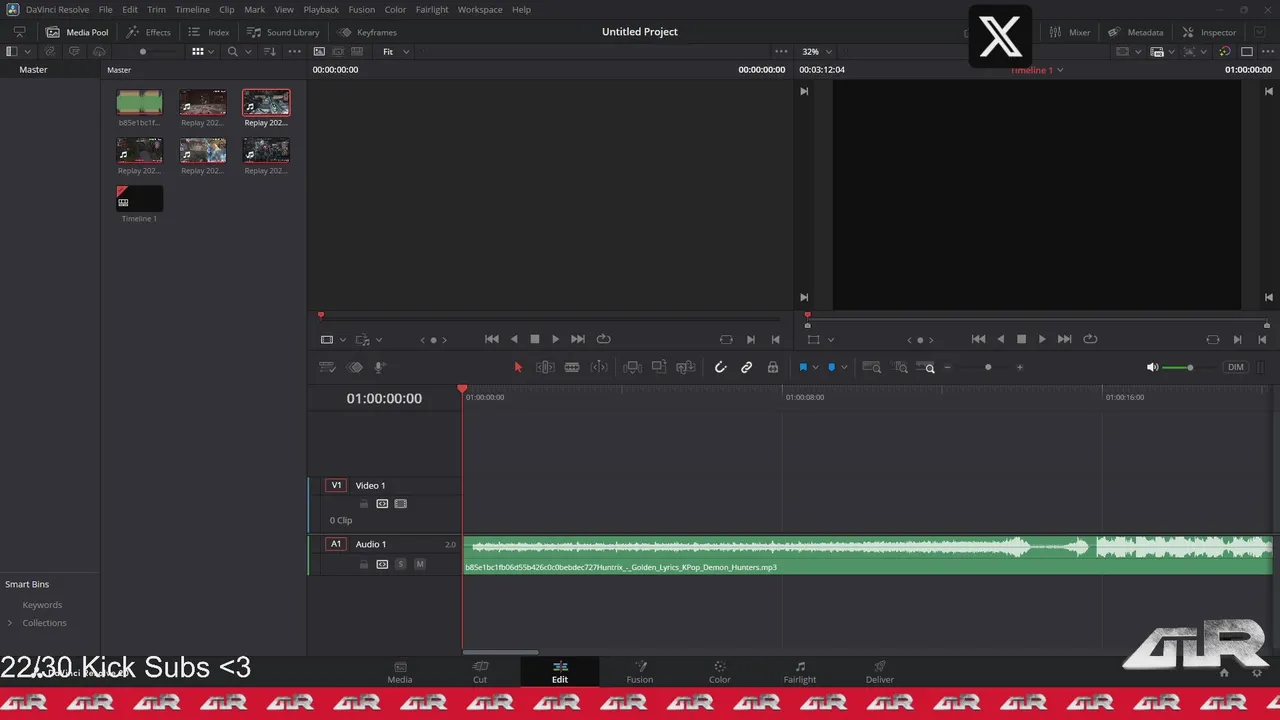This screenshot has height=720, width=1280.
Task: Toggle Auto Track Selector on Video 1
Action: [x=382, y=504]
